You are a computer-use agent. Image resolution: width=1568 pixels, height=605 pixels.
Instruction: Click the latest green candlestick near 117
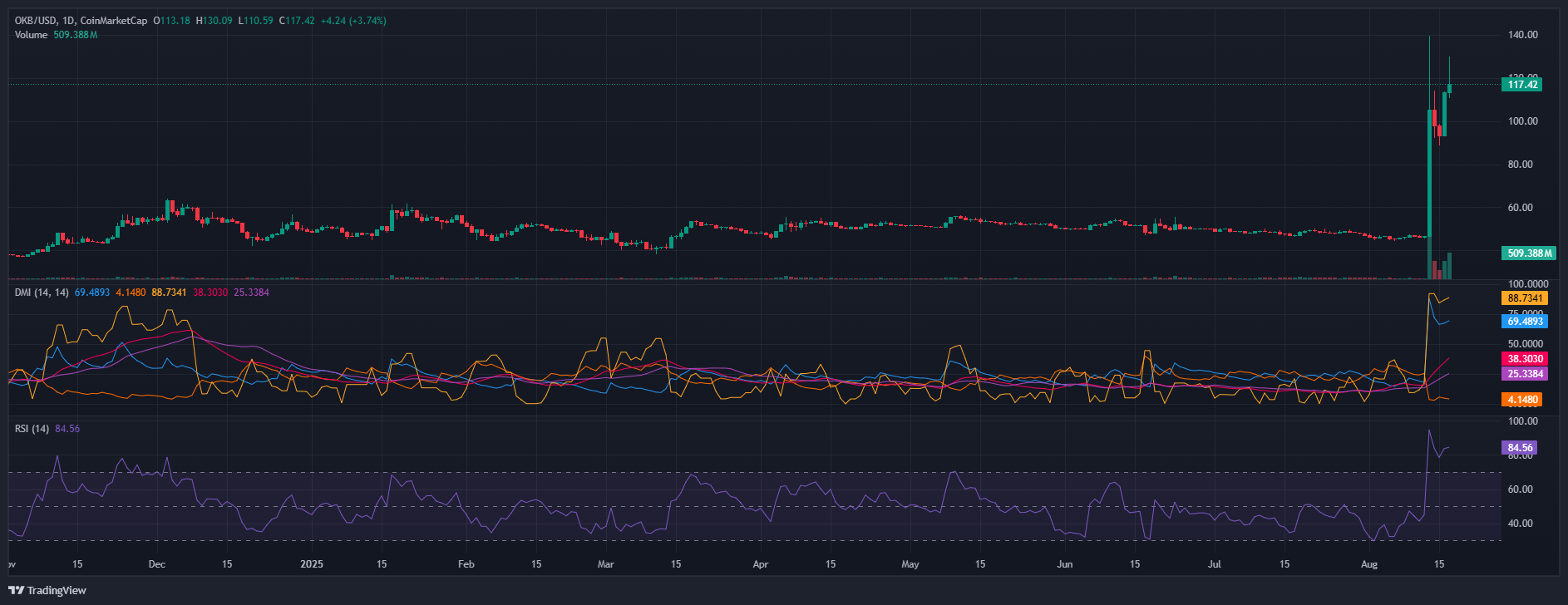pyautogui.click(x=1449, y=88)
